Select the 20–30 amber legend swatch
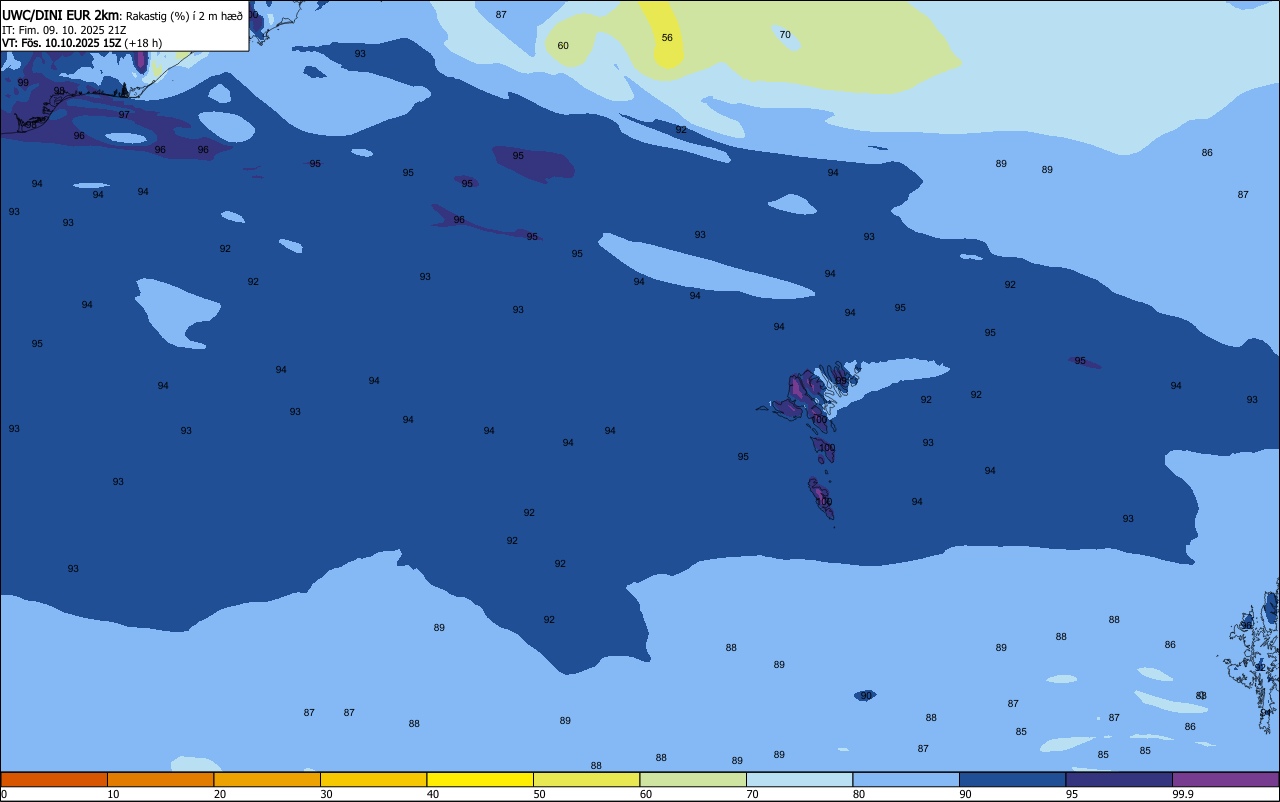This screenshot has height=802, width=1280. pos(267,779)
